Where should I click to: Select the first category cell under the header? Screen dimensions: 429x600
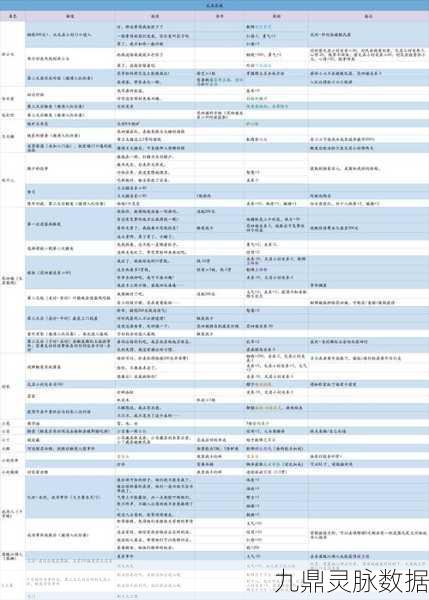tap(13, 54)
